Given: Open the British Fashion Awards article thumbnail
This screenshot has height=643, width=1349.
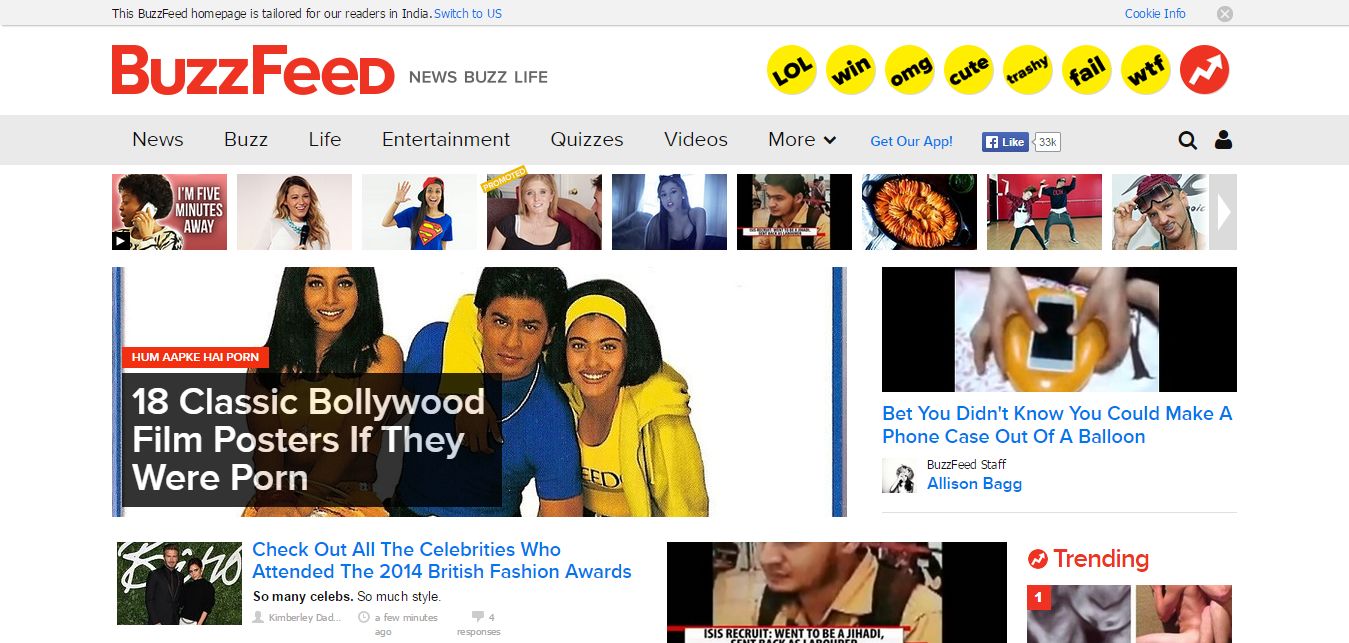Looking at the screenshot, I should coord(179,584).
